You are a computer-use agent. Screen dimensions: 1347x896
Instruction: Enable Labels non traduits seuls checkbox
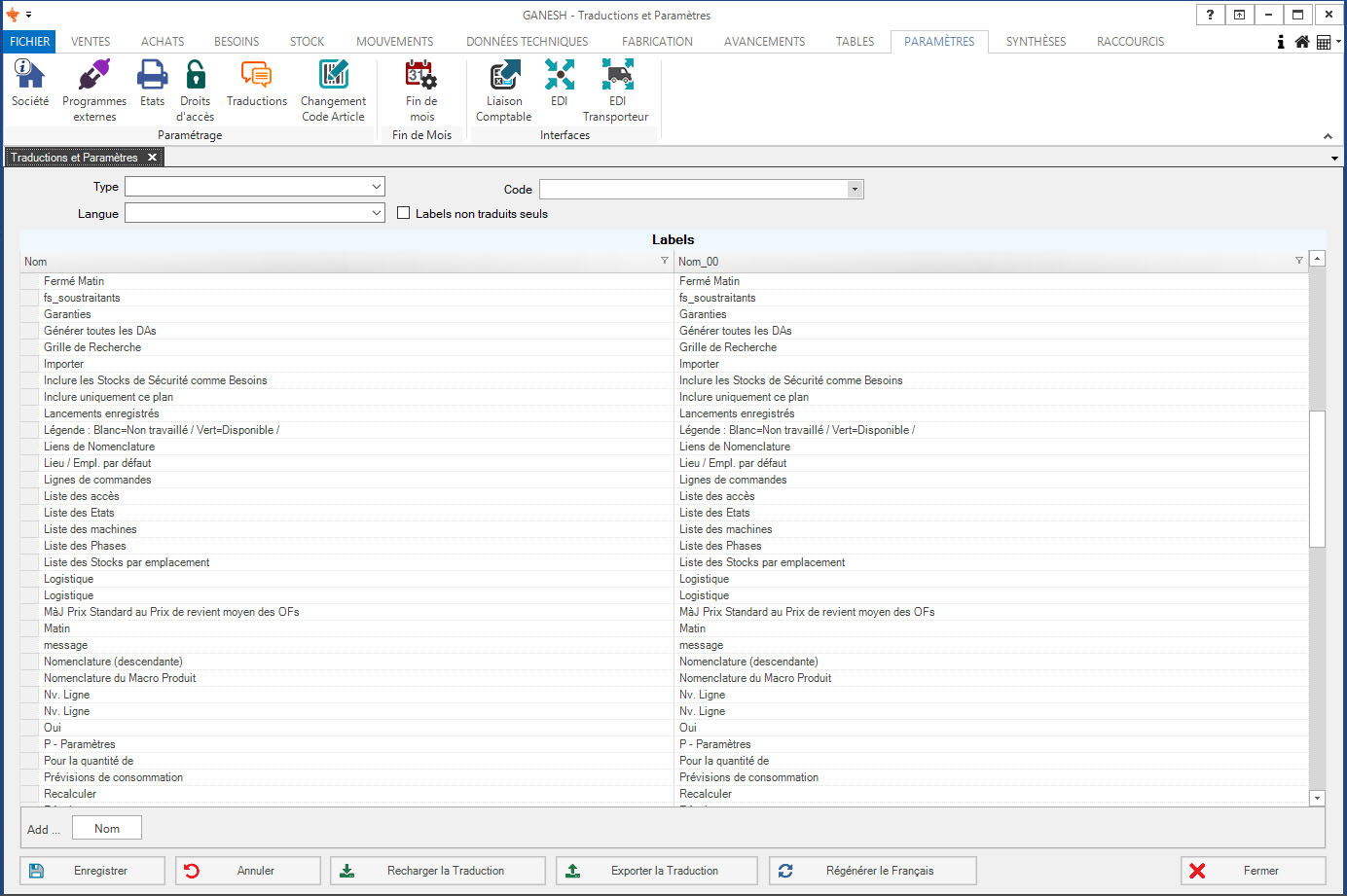click(x=404, y=213)
